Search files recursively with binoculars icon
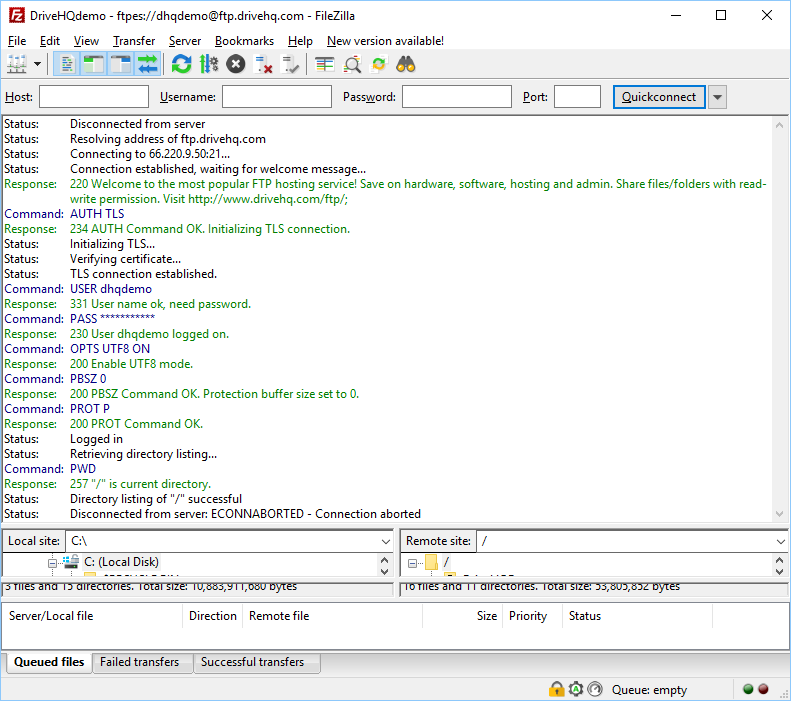Screen dimensions: 791x701 [x=406, y=64]
